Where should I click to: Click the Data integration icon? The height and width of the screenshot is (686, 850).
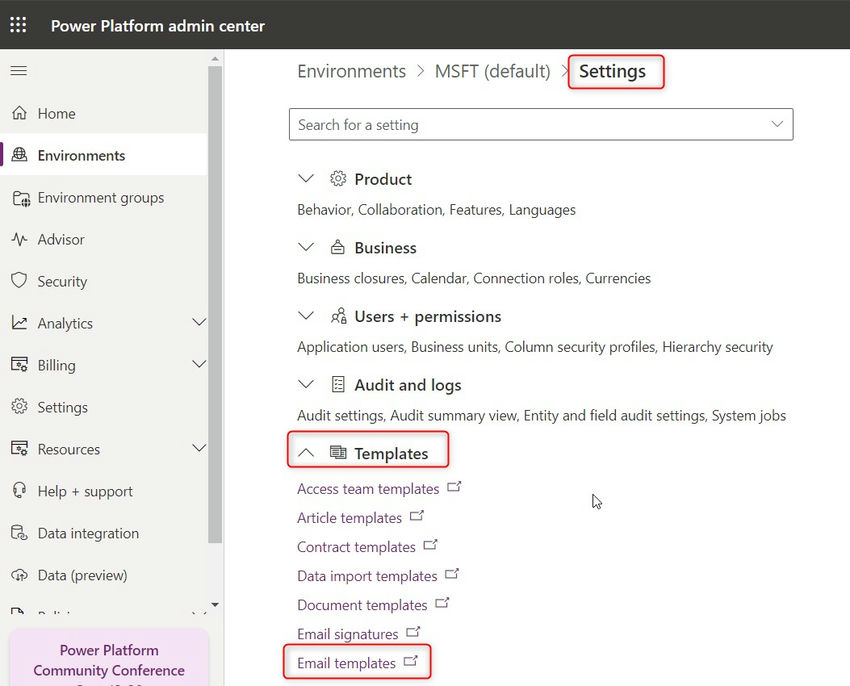19,533
